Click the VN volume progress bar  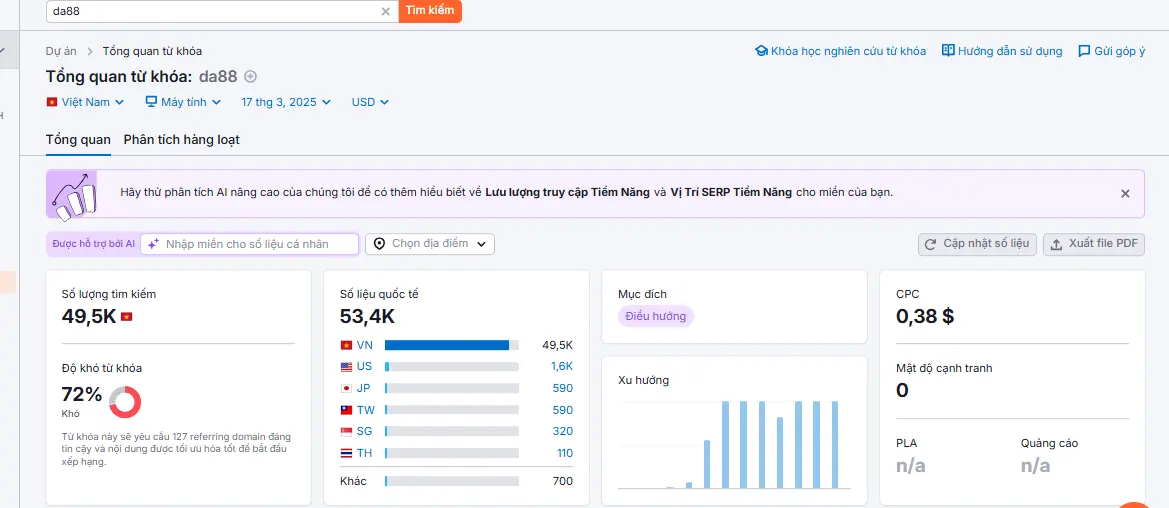(x=452, y=345)
